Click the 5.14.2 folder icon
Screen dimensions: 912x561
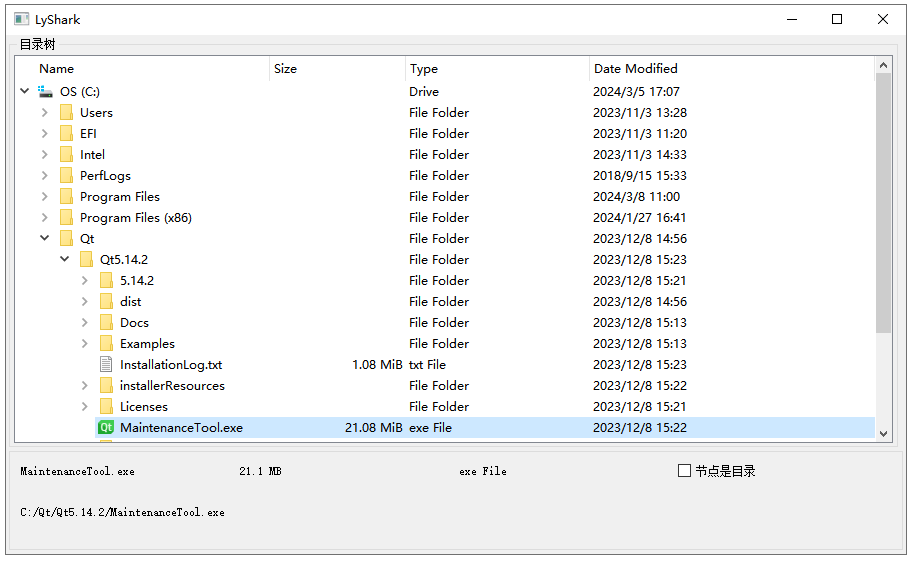[106, 280]
